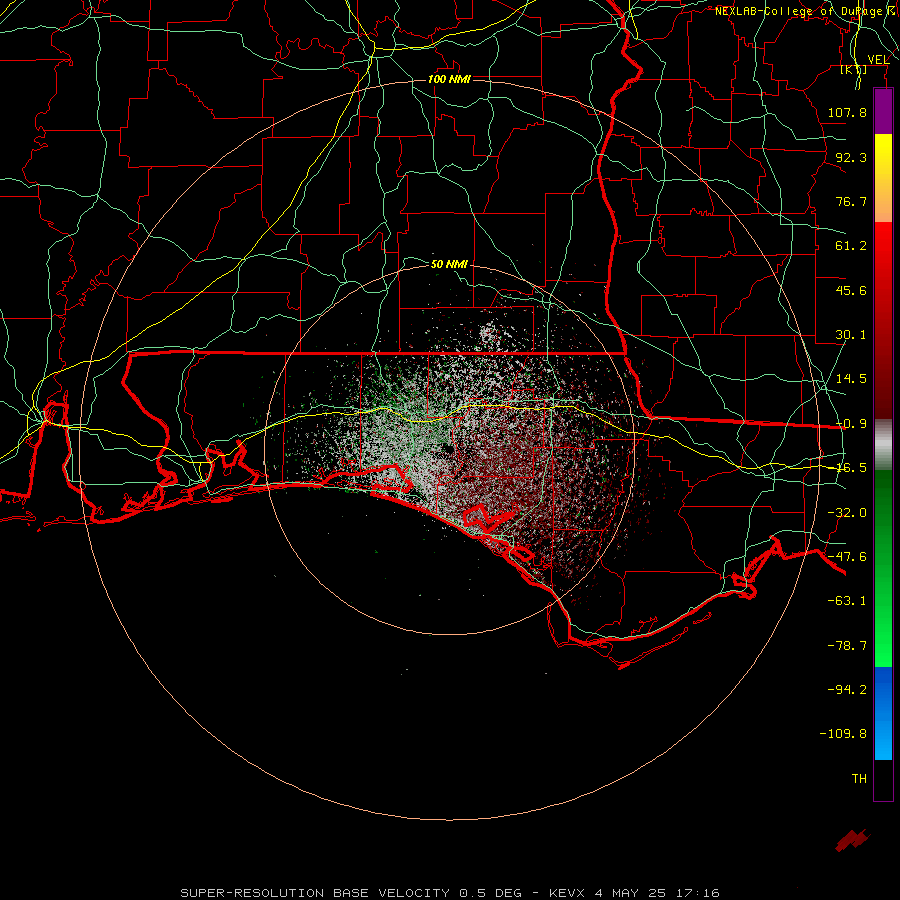Select the -63.1 scale value
The image size is (900, 900).
pos(847,601)
